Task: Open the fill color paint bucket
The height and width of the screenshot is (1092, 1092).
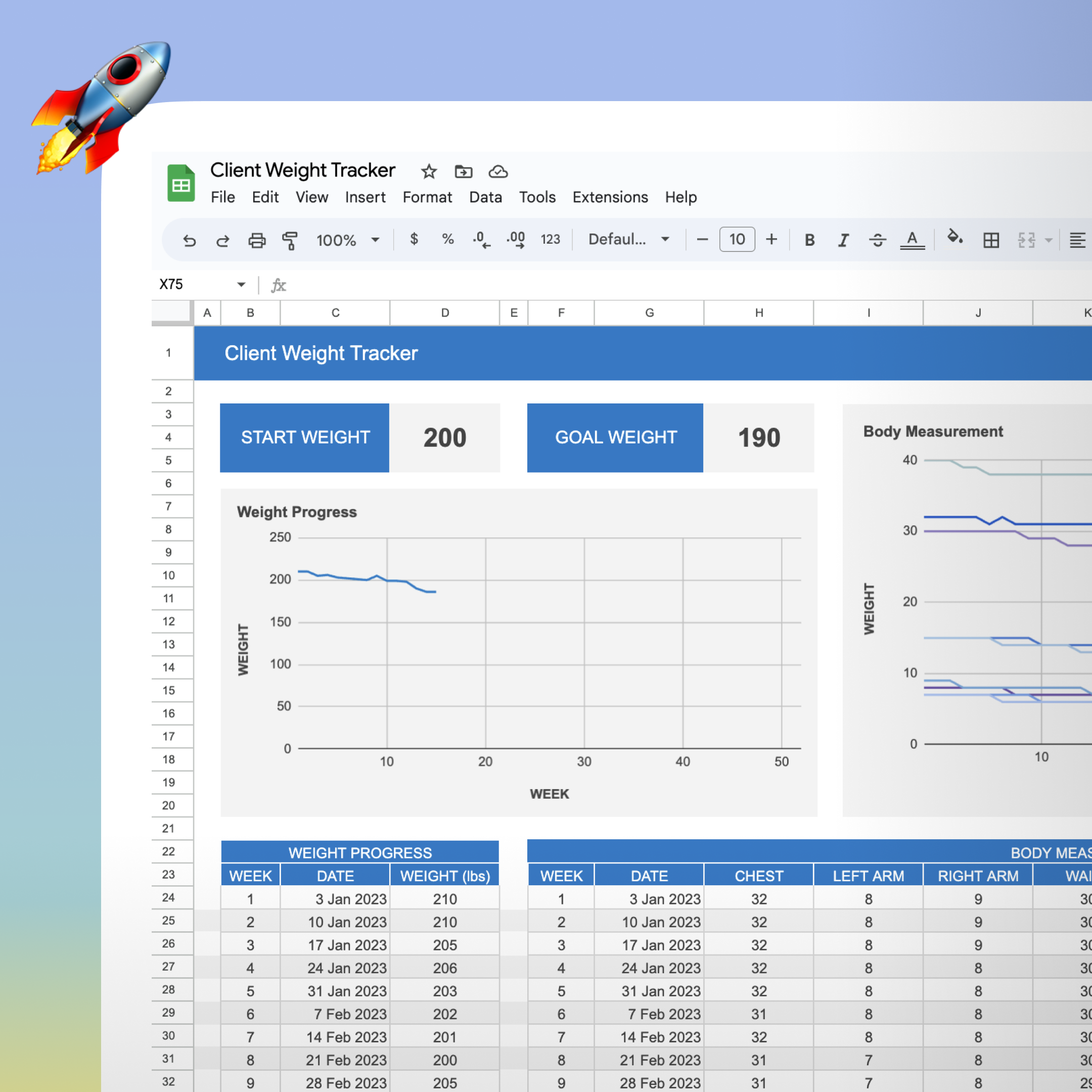Action: [954, 238]
